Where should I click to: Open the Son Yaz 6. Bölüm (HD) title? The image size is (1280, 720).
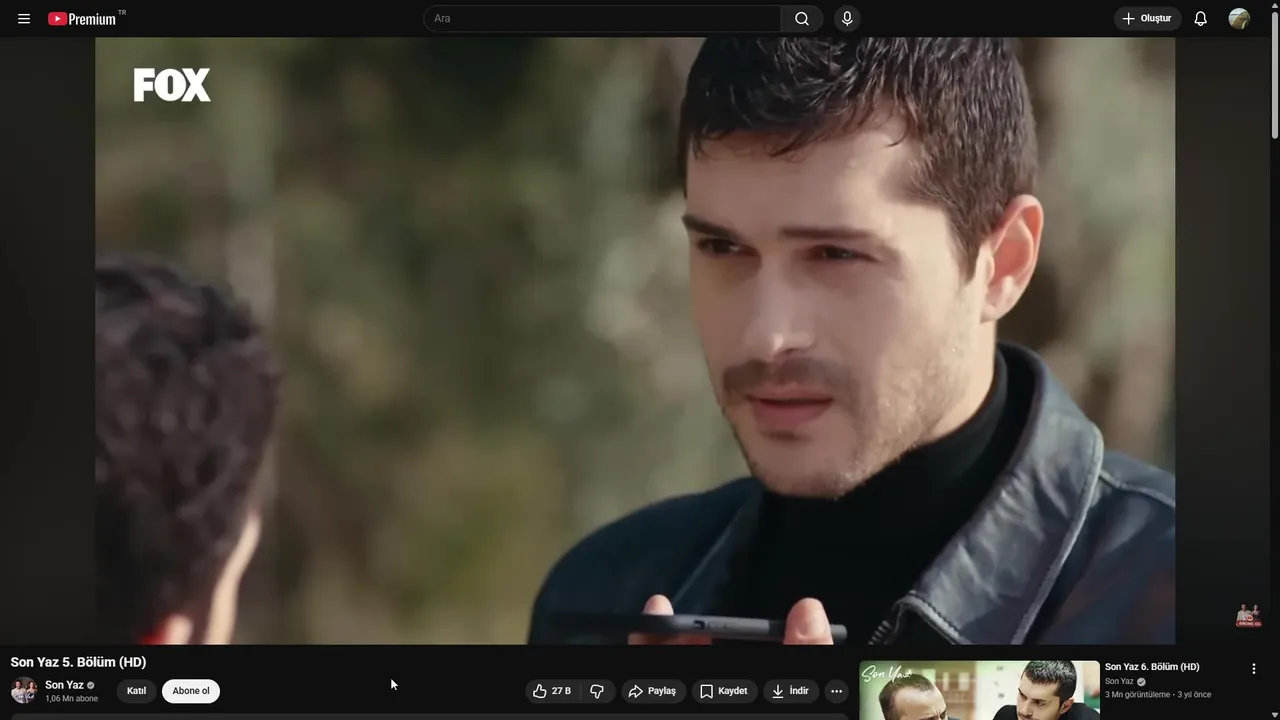pyautogui.click(x=1152, y=667)
